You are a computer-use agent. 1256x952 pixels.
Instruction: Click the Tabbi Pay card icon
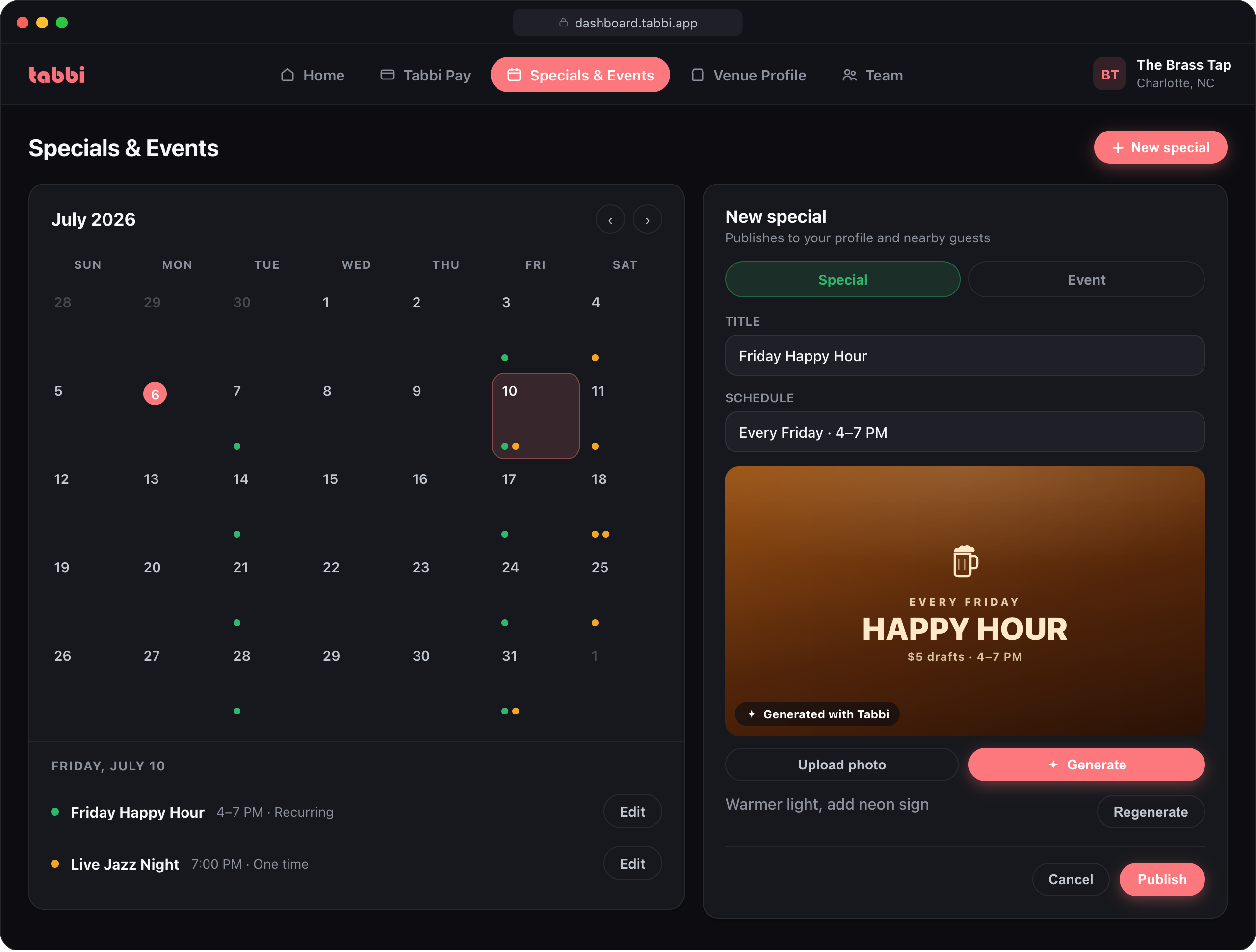click(387, 75)
